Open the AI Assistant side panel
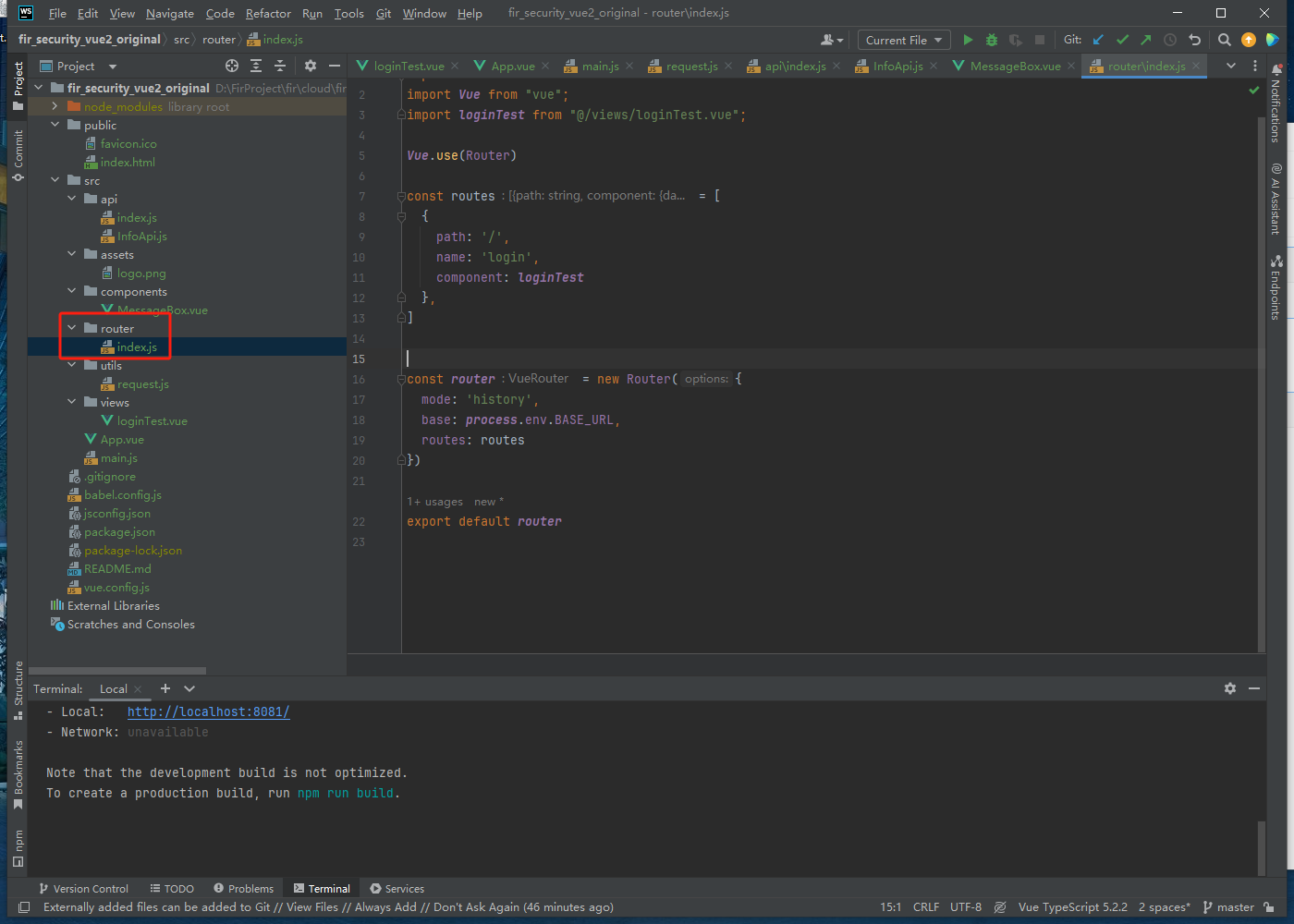1294x924 pixels. point(1276,199)
